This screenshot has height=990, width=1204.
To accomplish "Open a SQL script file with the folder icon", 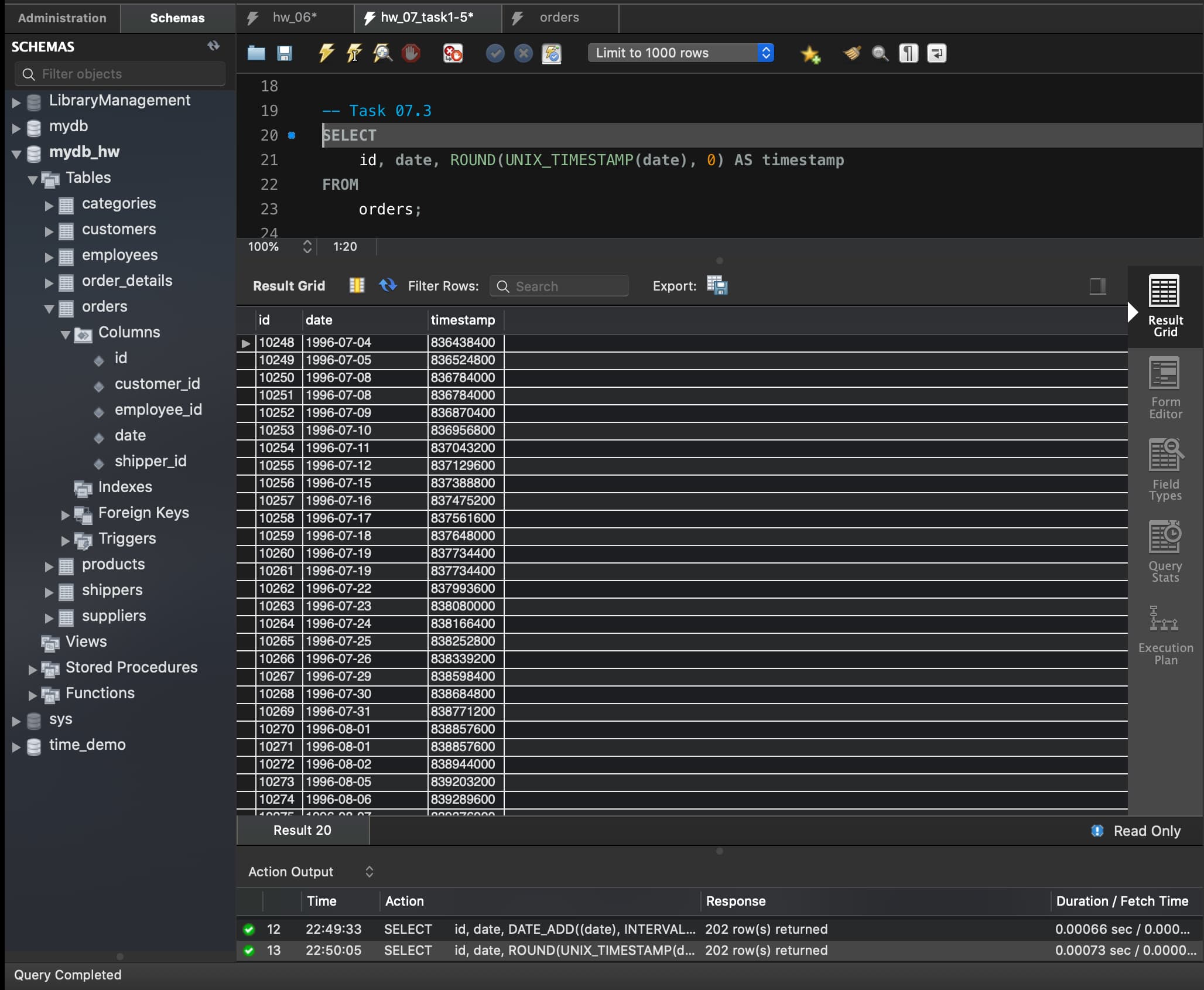I will tap(256, 53).
